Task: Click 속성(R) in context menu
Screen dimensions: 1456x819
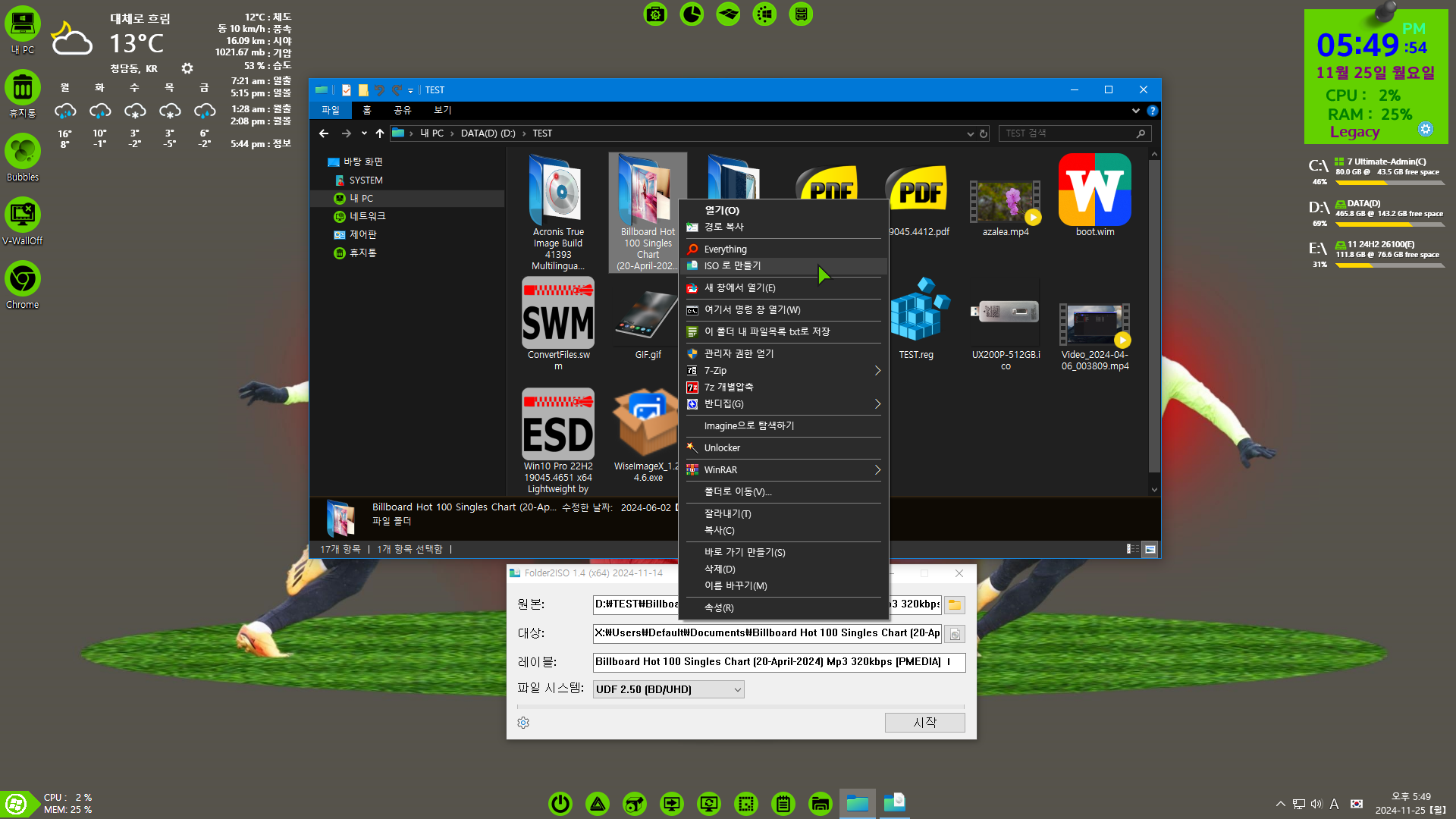Action: tap(783, 608)
